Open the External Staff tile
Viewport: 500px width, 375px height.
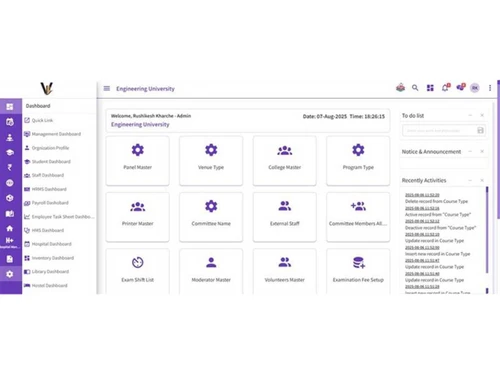[285, 217]
